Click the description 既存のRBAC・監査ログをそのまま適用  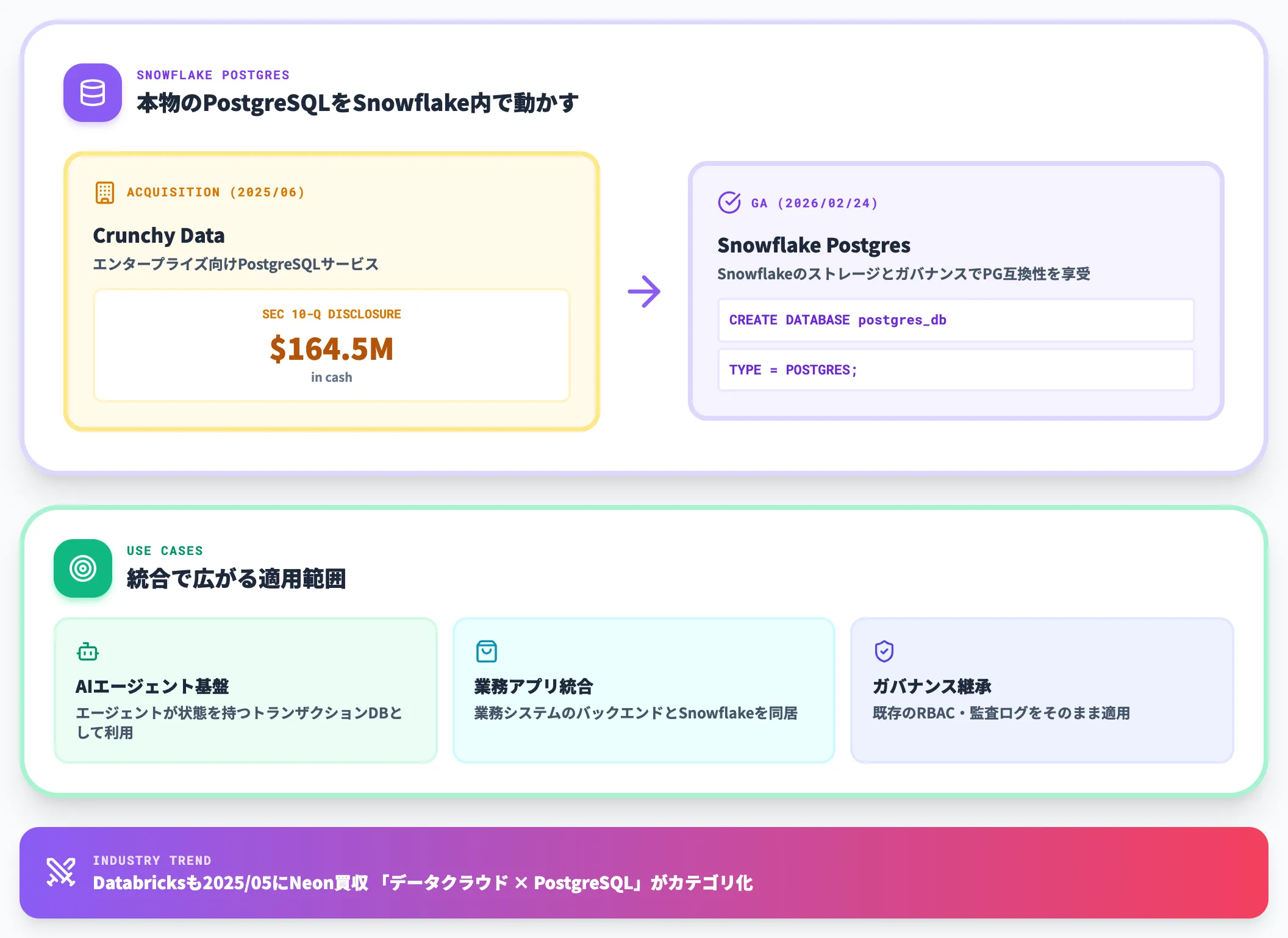1001,713
